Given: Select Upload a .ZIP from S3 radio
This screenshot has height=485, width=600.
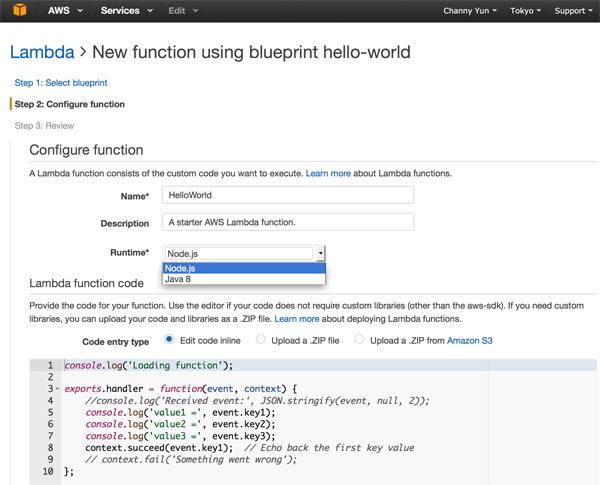Looking at the screenshot, I should (x=359, y=340).
